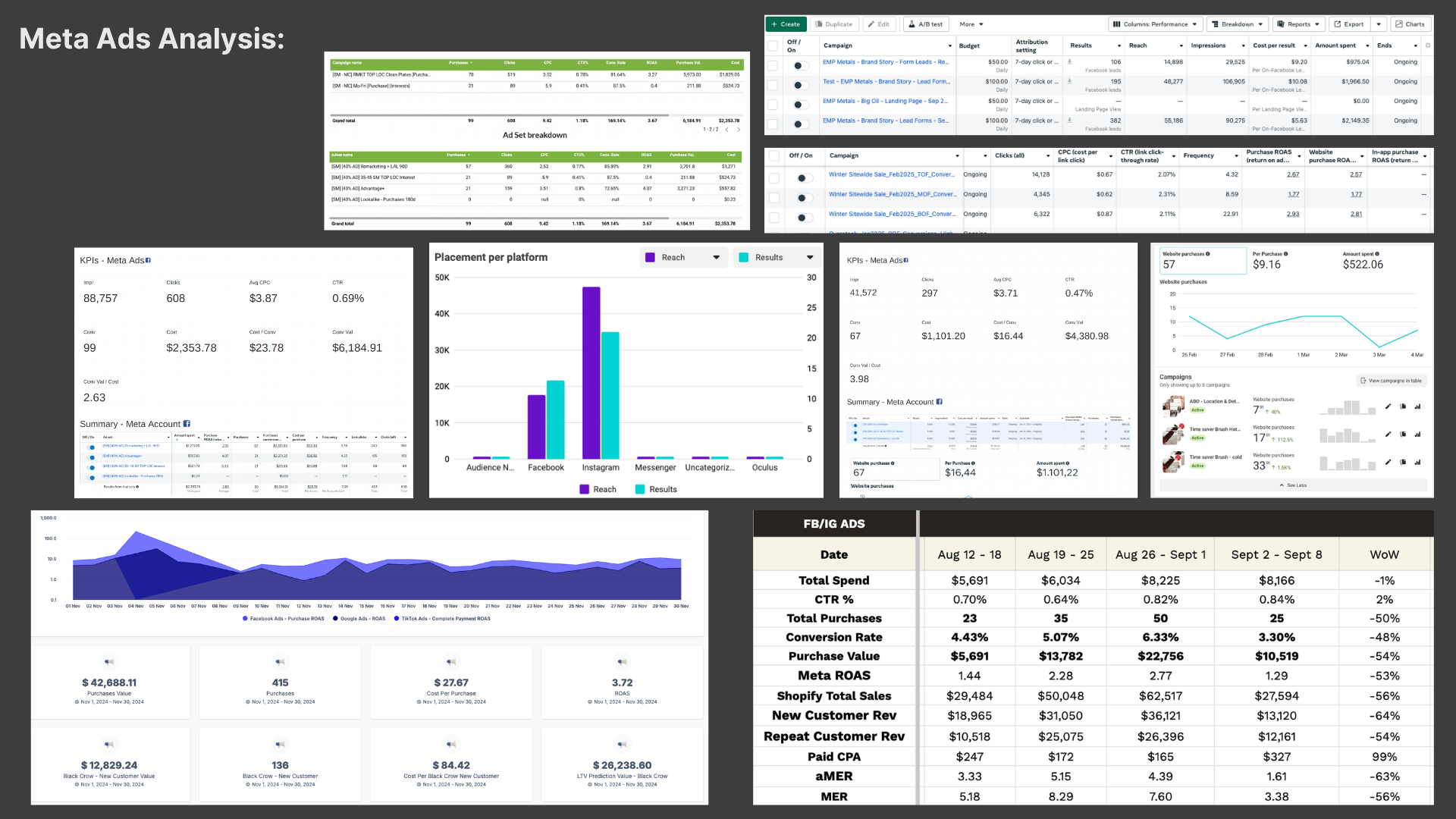This screenshot has height=819, width=1456.
Task: Click View campaigns in table button
Action: (1391, 381)
